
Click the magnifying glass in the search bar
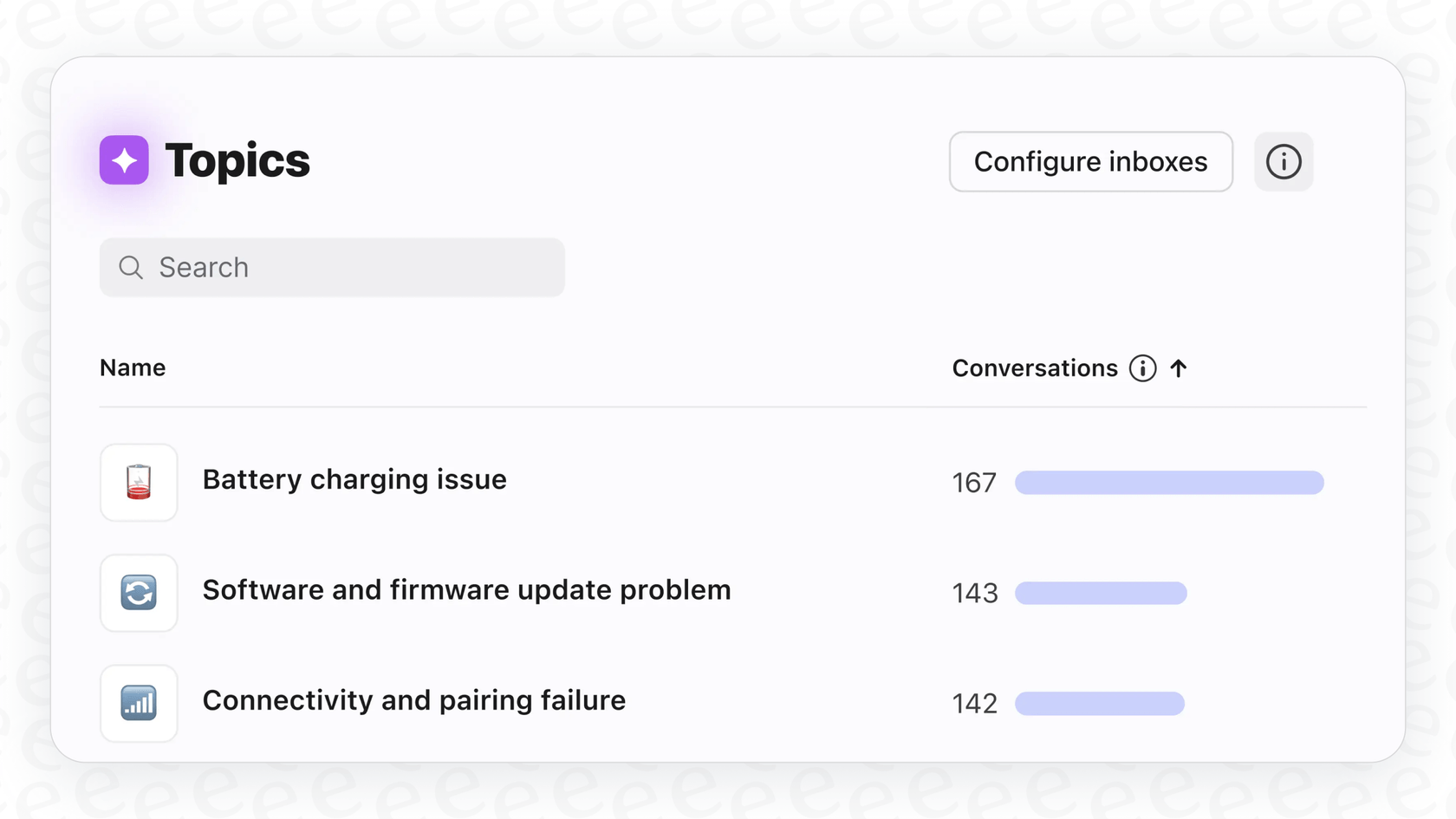pyautogui.click(x=130, y=268)
